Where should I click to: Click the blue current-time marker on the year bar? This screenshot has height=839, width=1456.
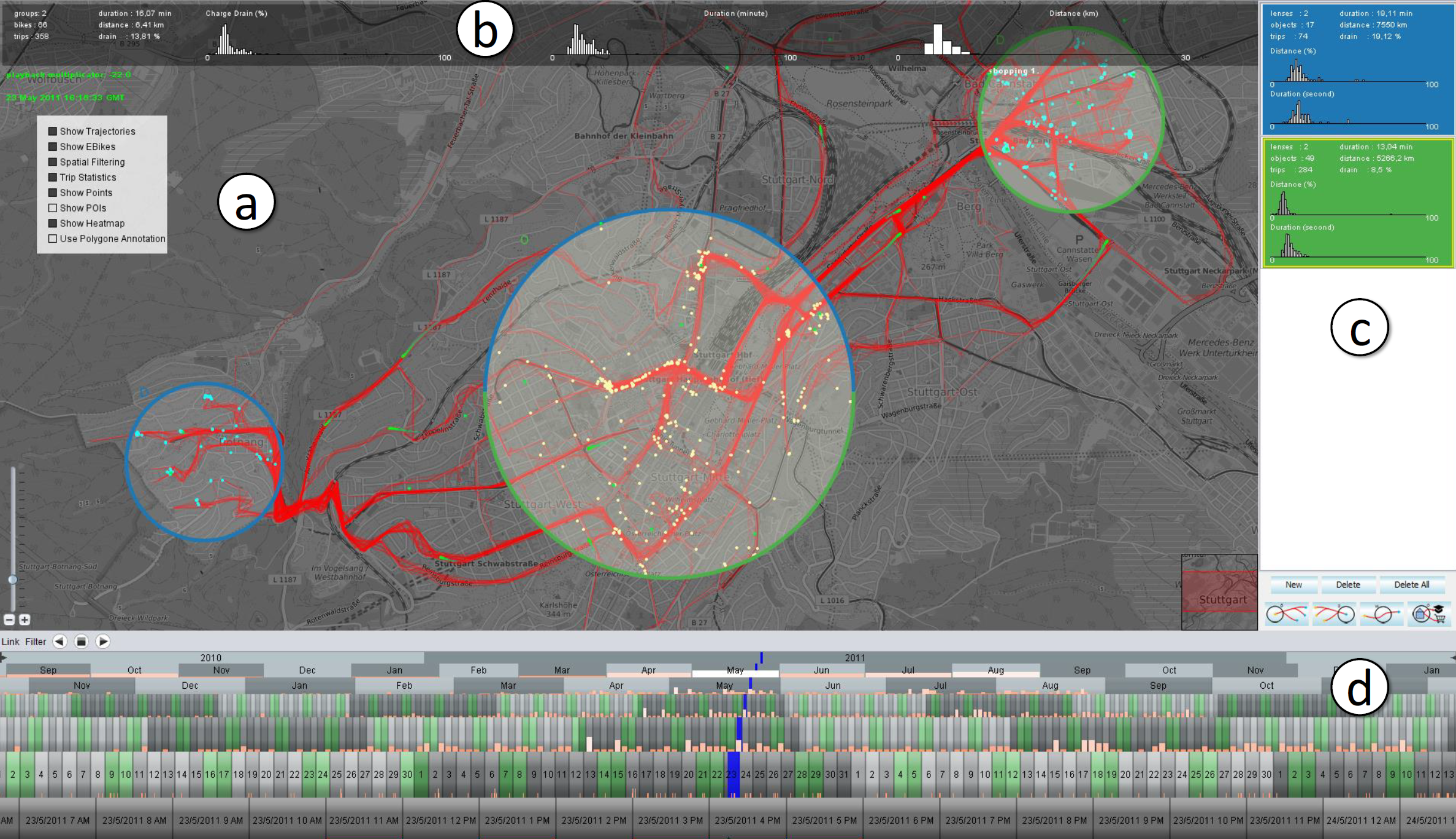click(x=761, y=657)
